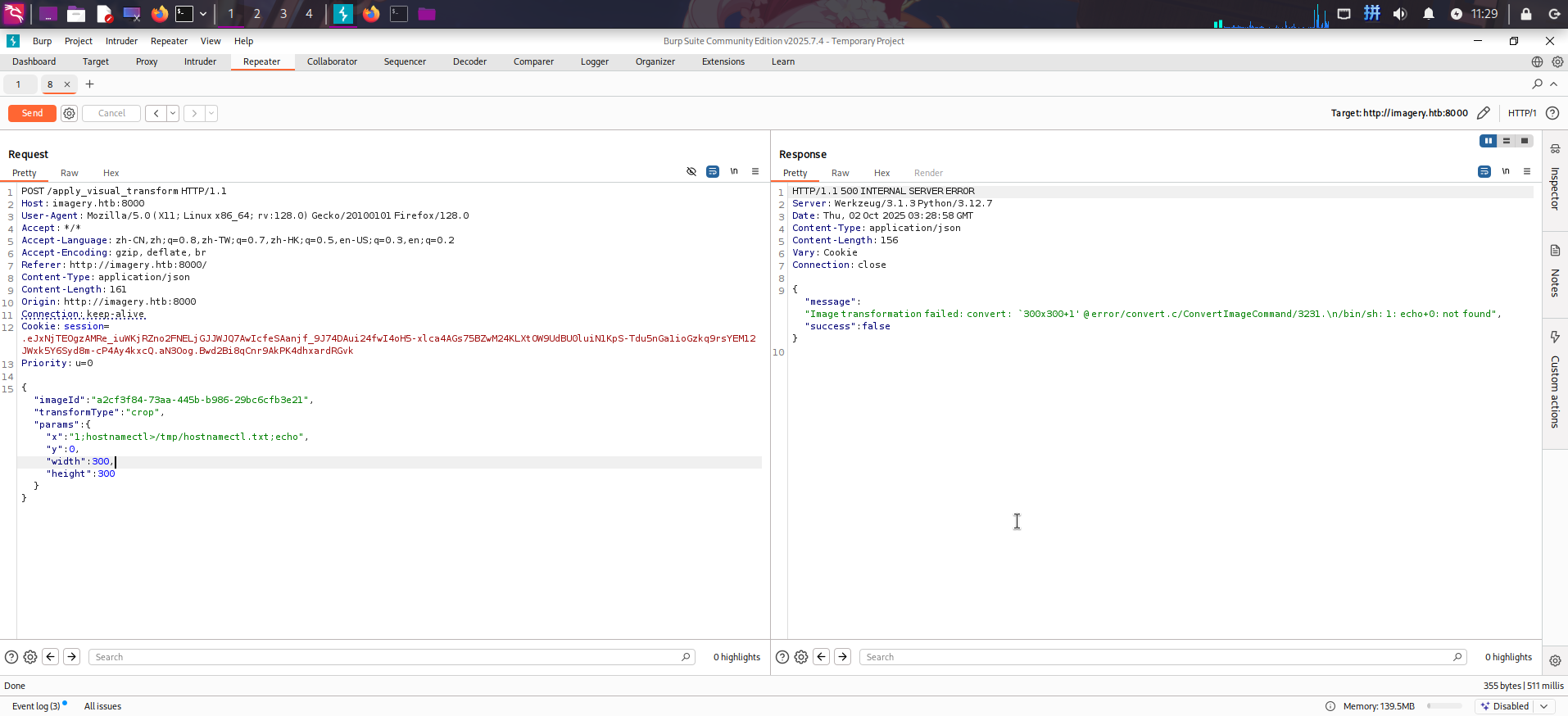Toggle show newline characters in Response panel
1568x716 pixels.
[1506, 171]
